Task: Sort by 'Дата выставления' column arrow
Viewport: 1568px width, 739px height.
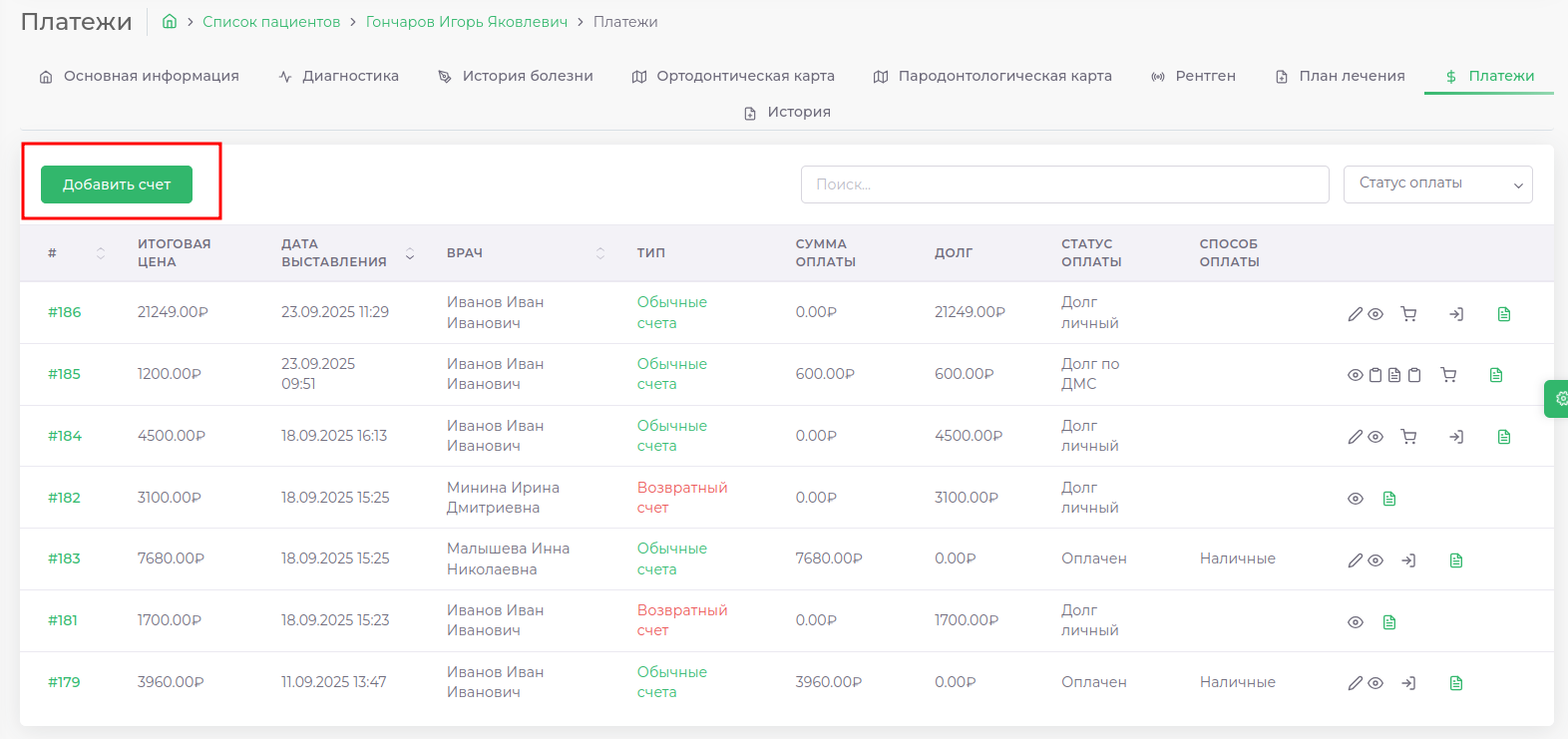Action: [x=410, y=254]
